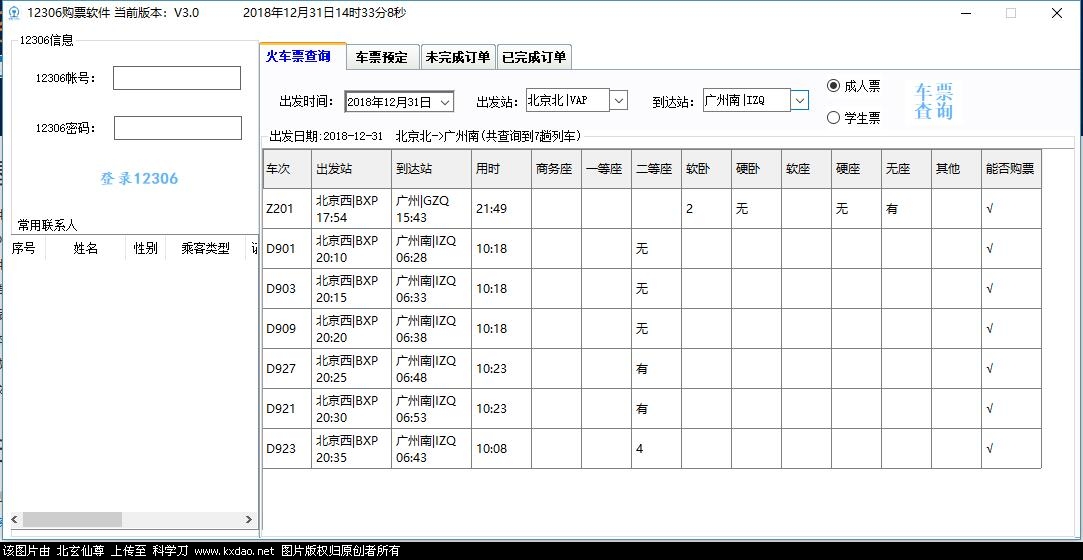The image size is (1083, 560).
Task: Click the √ purchasable mark for D923
Action: pos(1010,449)
